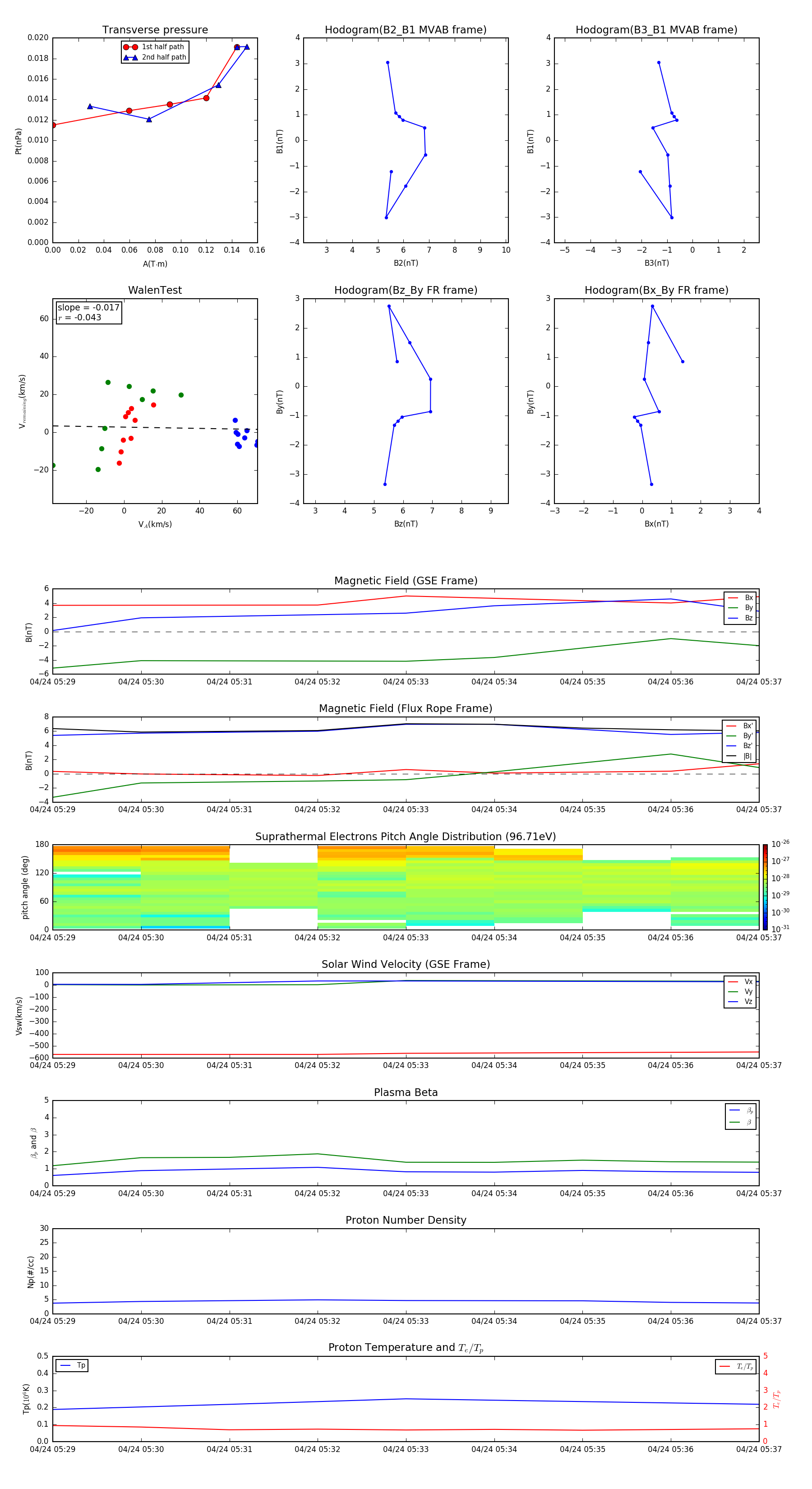
Task: Click the 'r = -0.043' annotation
Action: [80, 317]
